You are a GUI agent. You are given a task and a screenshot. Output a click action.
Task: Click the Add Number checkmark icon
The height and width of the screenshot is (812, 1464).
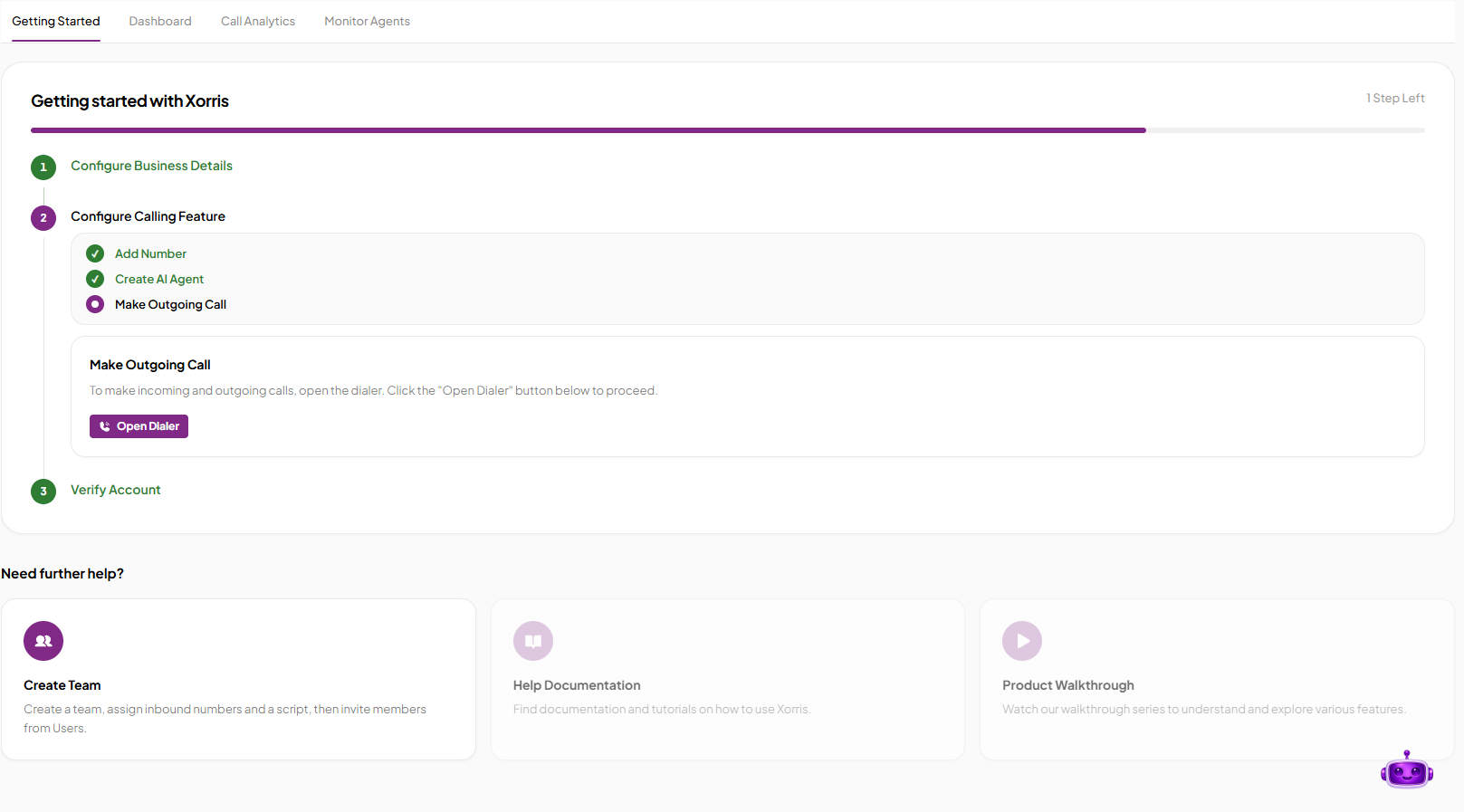tap(95, 253)
